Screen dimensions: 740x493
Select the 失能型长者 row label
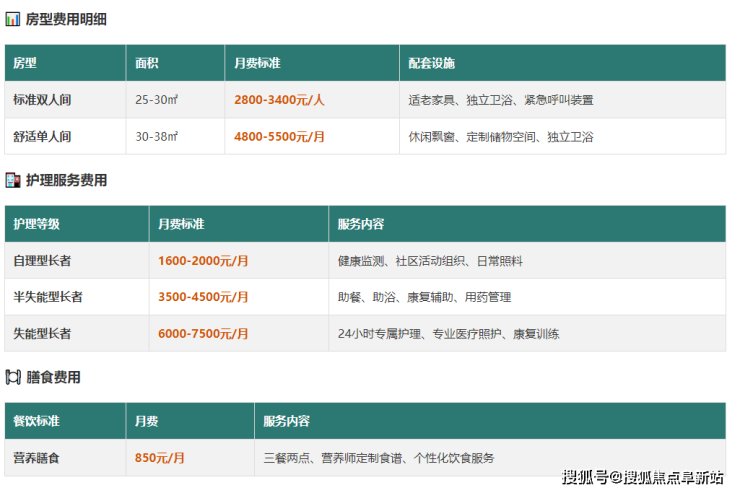point(42,334)
